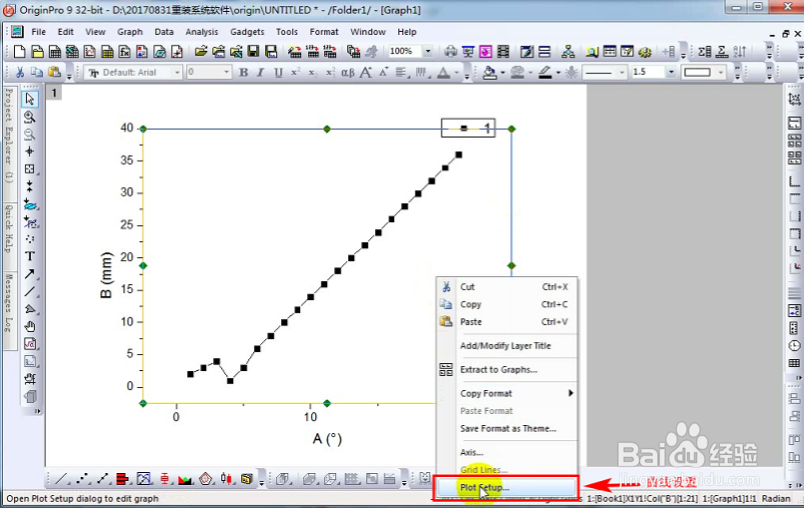
Task: Open the font name dropdown (Default: Arial)
Action: 177,72
